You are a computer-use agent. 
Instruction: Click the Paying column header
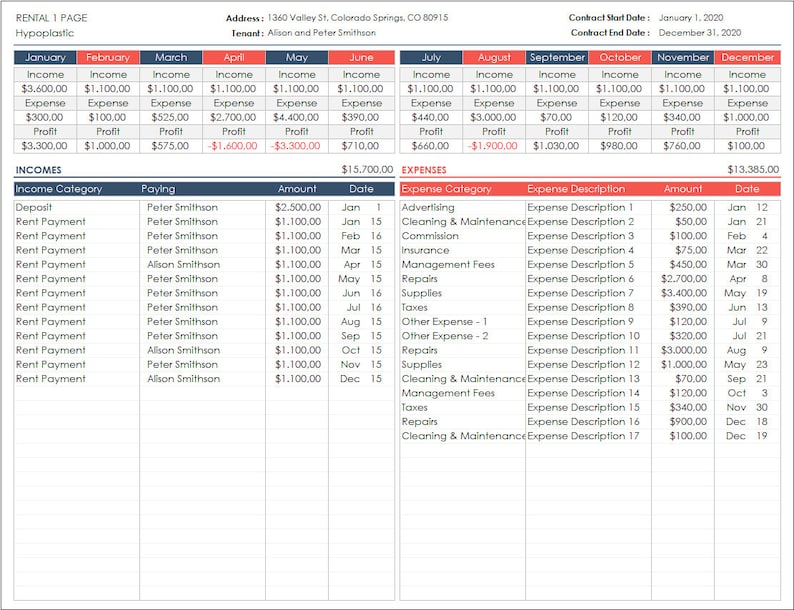(158, 189)
